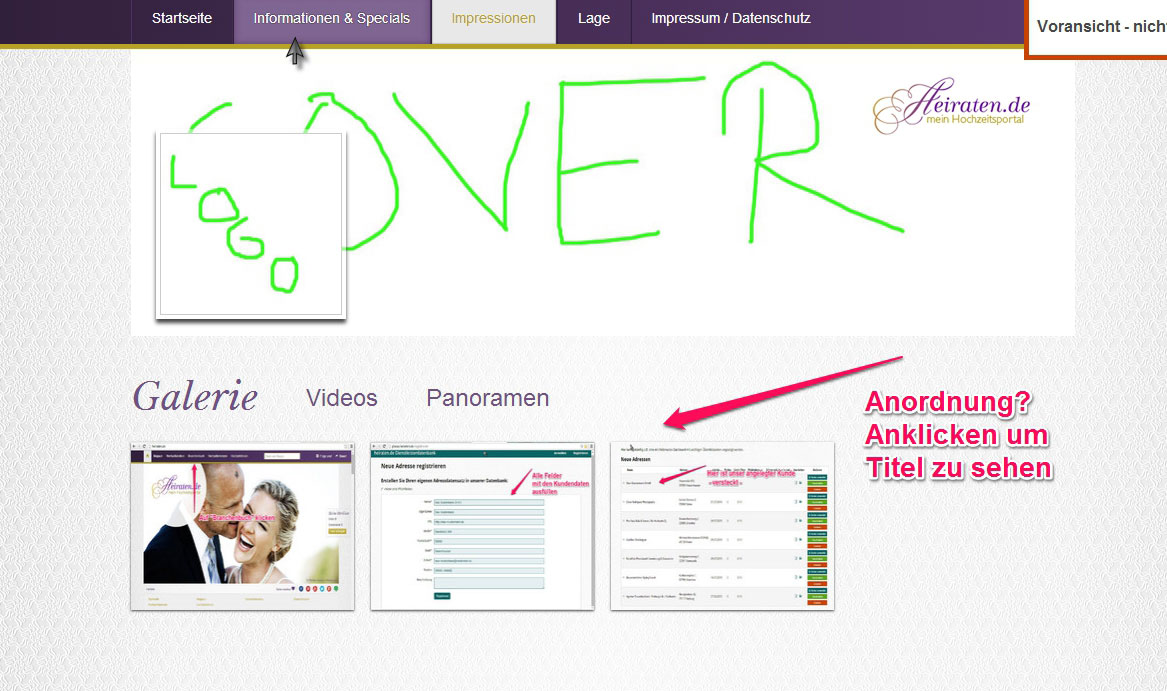This screenshot has height=691, width=1167.
Task: Open the Lage page tab
Action: point(593,19)
